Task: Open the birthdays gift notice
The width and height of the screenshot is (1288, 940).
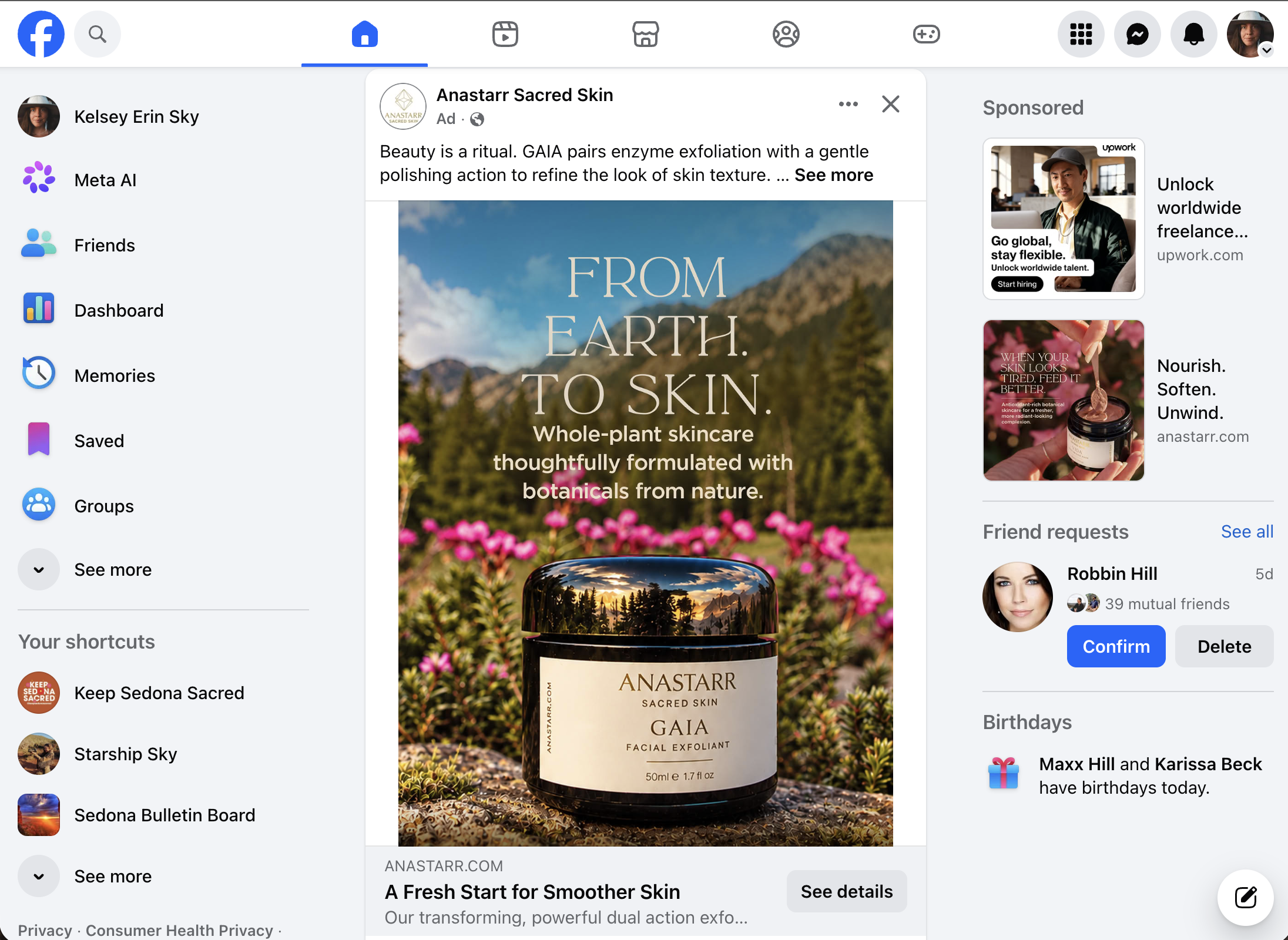Action: pyautogui.click(x=1128, y=775)
